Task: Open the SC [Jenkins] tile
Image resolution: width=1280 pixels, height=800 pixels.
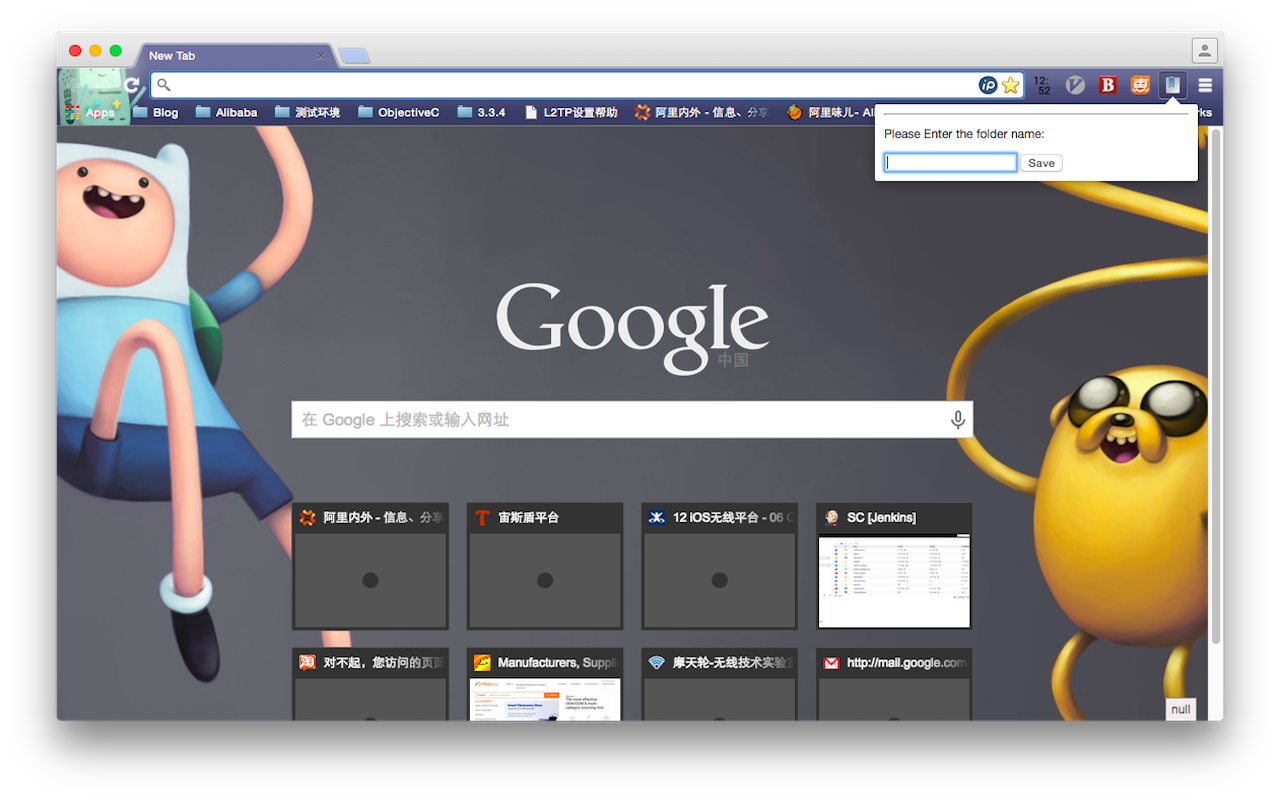Action: pyautogui.click(x=894, y=566)
